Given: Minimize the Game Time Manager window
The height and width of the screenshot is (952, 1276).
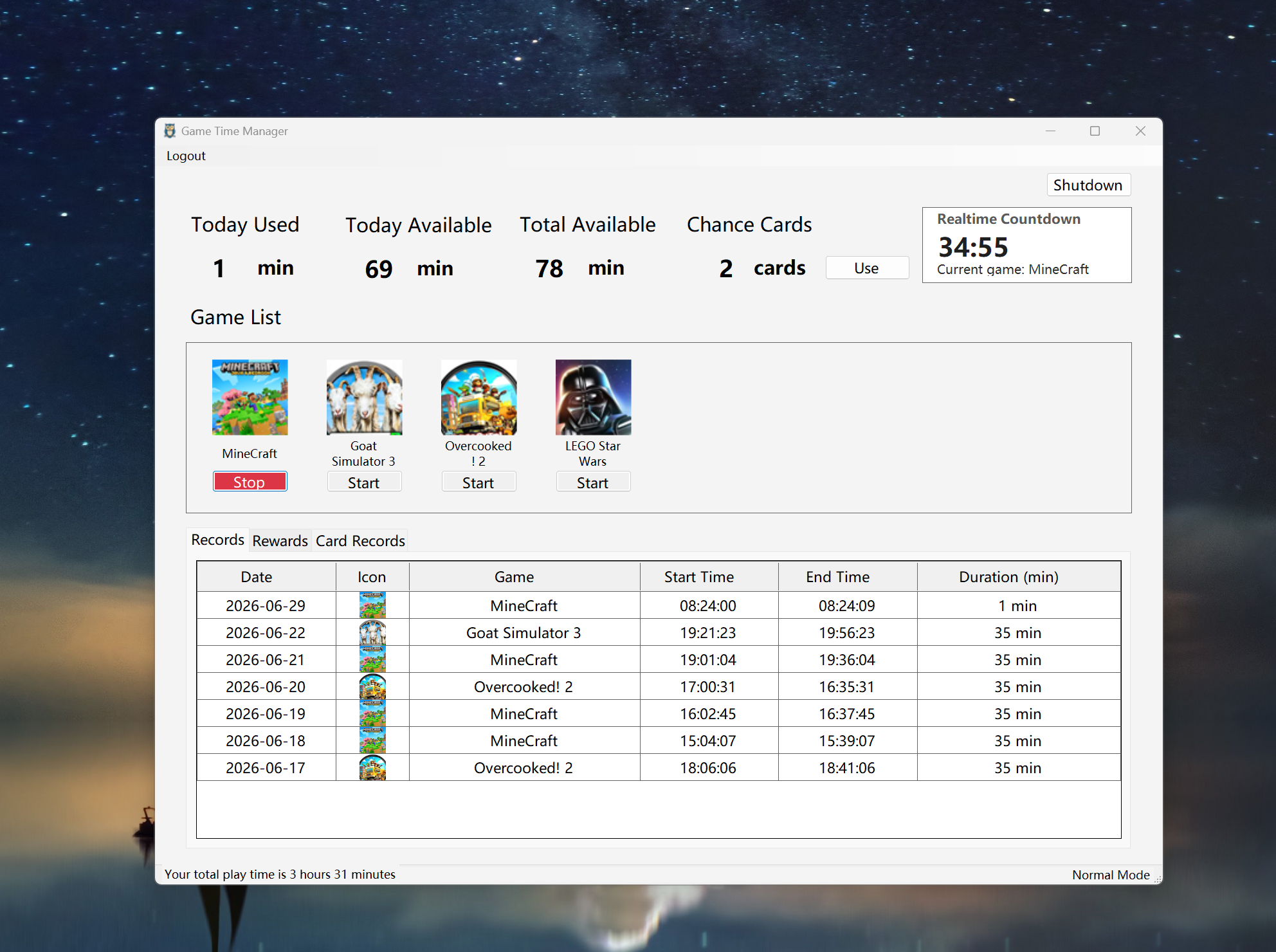Looking at the screenshot, I should pyautogui.click(x=1050, y=131).
